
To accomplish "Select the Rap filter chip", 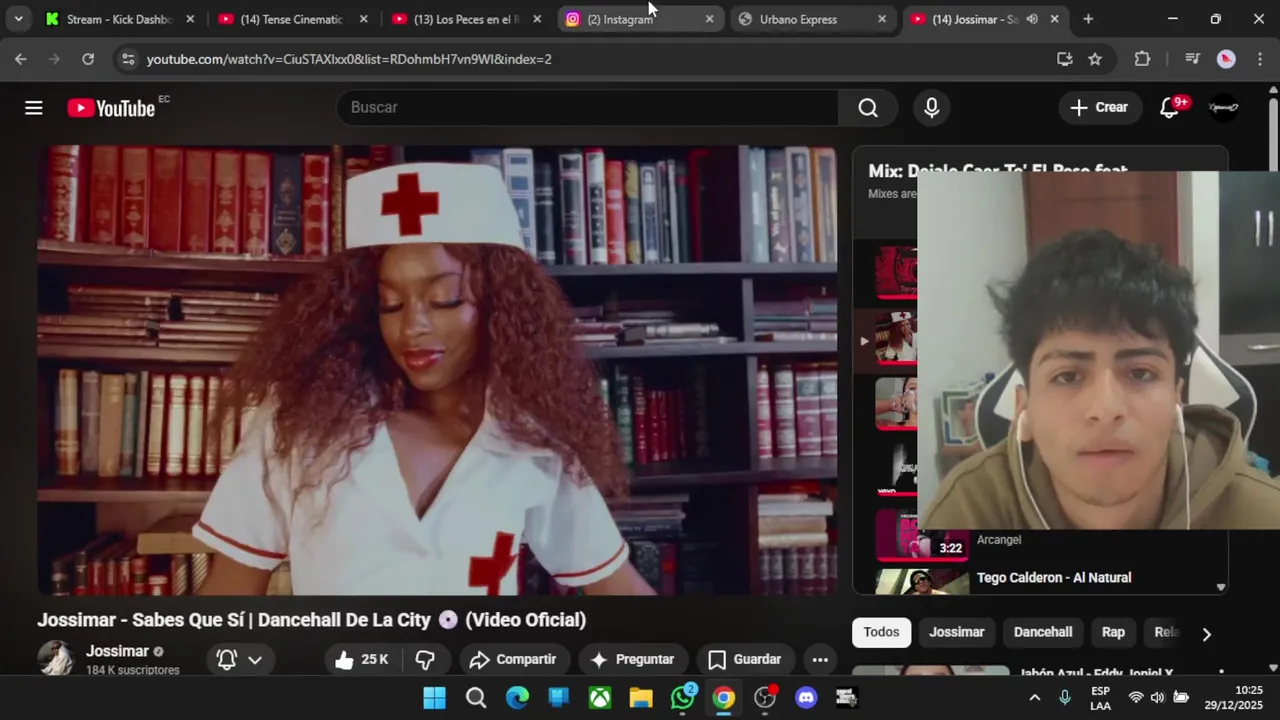I will (x=1113, y=632).
